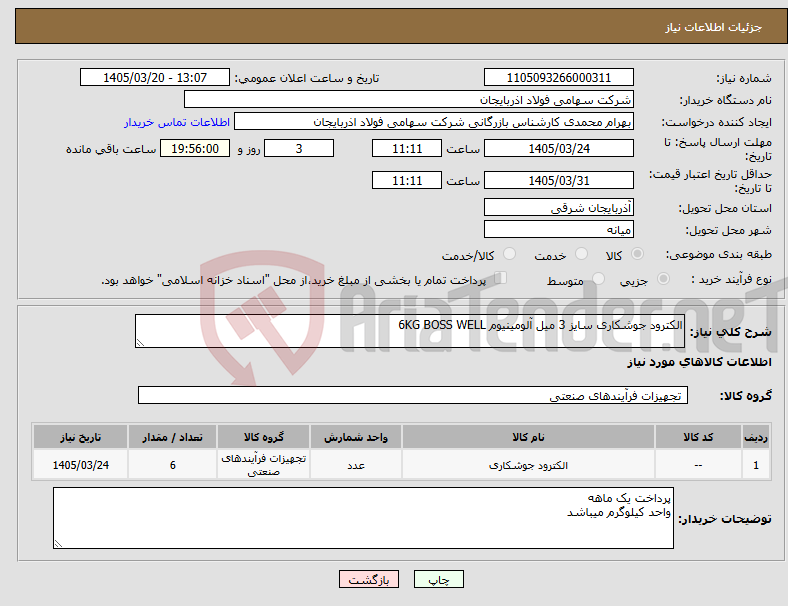Screen dimensions: 788x606
Task: Click the اطلاعات کالاهای مورد نیاز heading
Action: (x=699, y=362)
